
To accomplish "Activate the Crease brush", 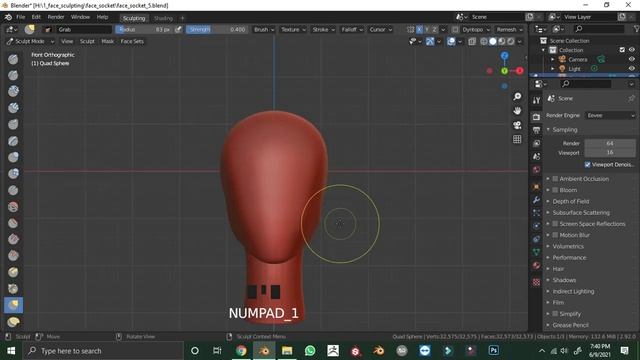I will pos(13,190).
